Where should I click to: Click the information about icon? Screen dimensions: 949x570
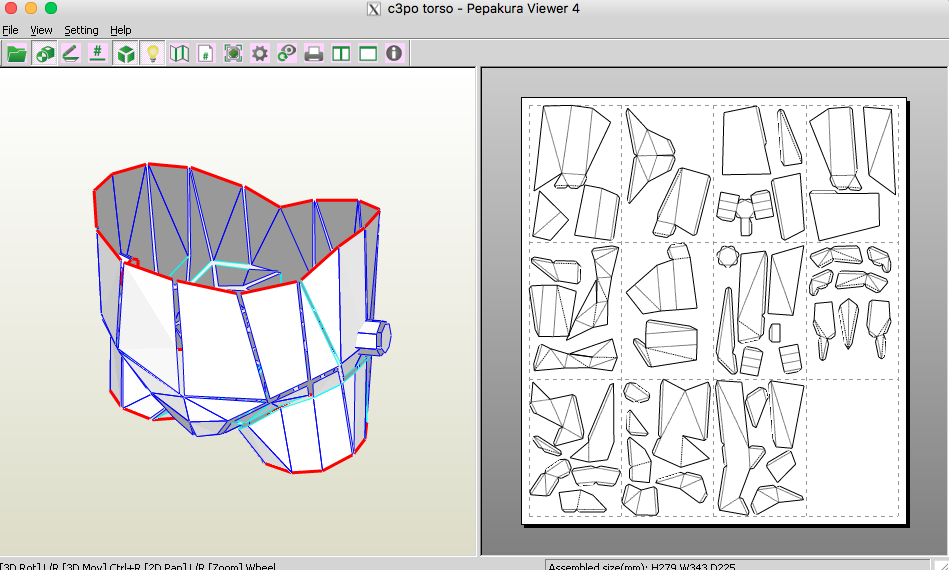(394, 53)
